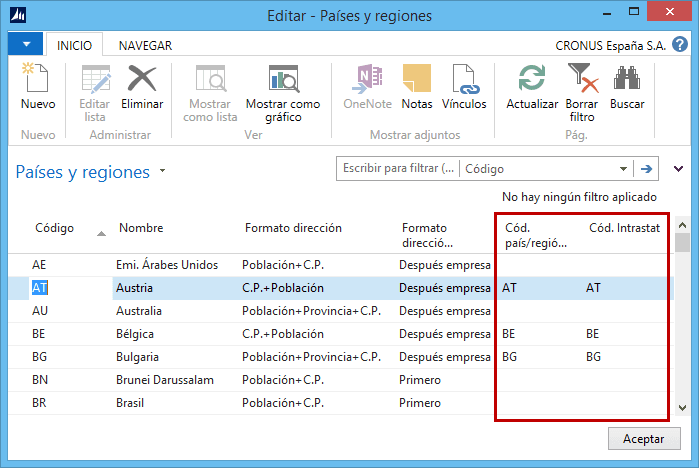Click Bélgica's C.P.+Población format cell

pos(283,334)
